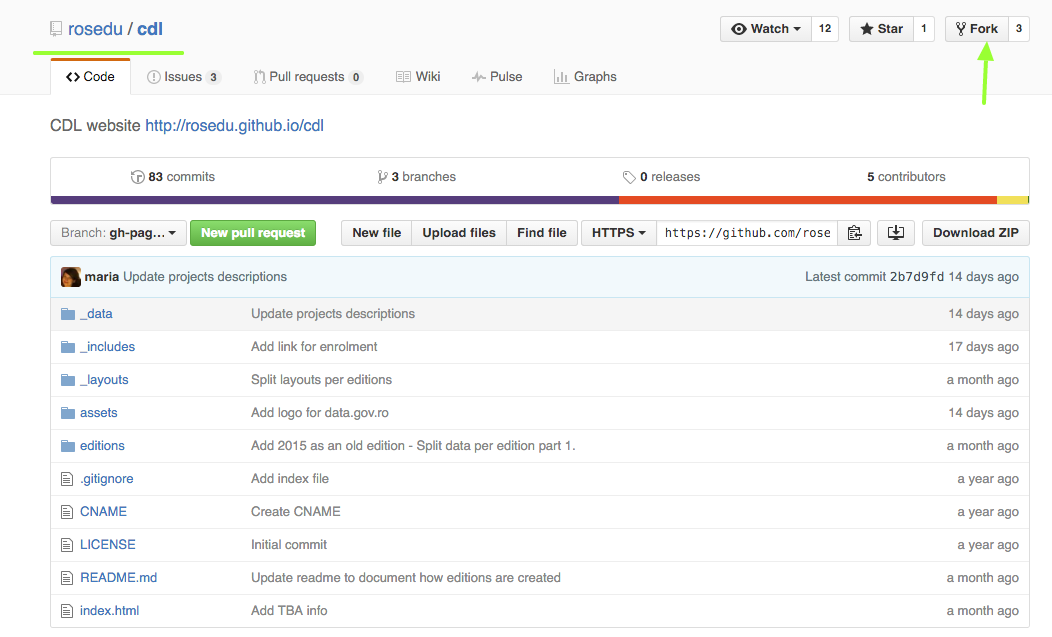Open 'Split layouts per editions' commit message
Screen dimensions: 1052x637
tap(321, 380)
